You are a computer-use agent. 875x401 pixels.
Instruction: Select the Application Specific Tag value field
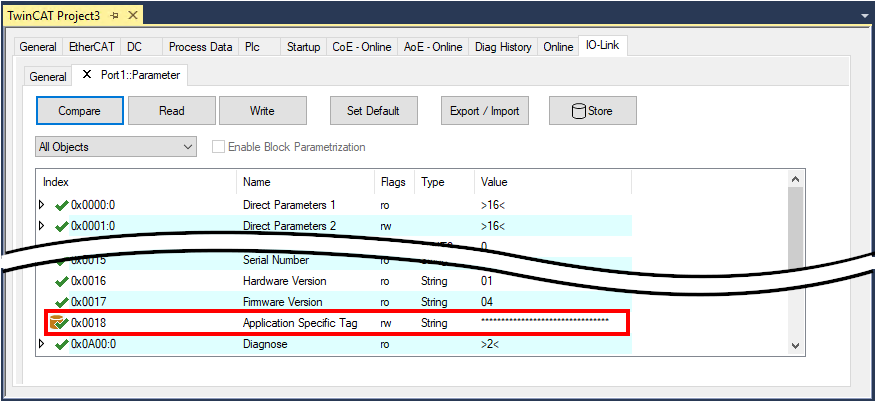pos(545,323)
